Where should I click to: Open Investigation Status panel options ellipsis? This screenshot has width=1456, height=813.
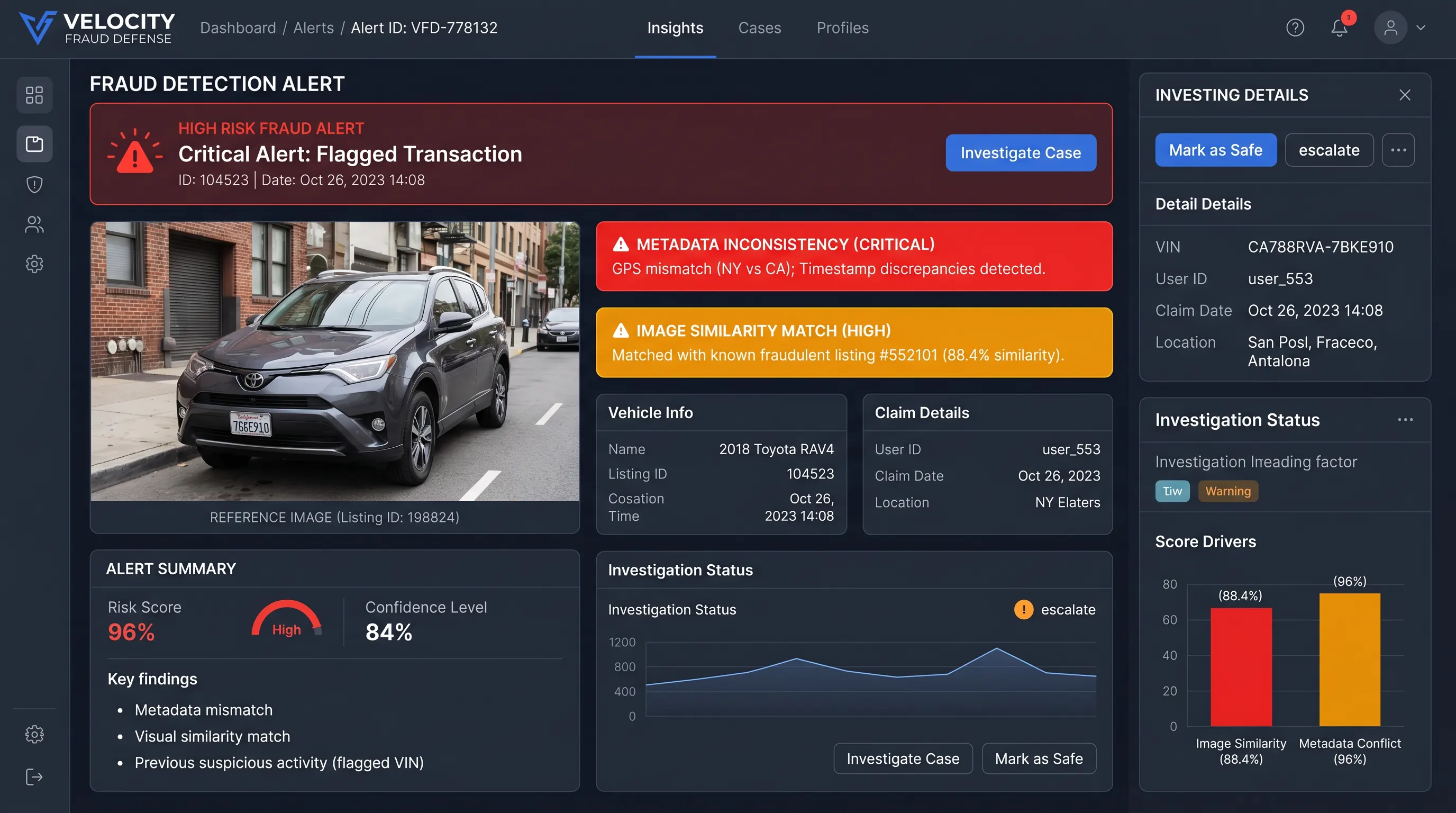click(1405, 420)
